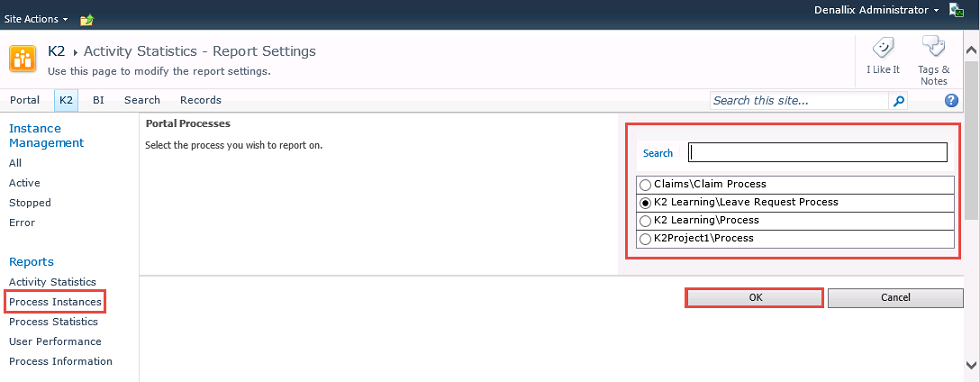Show Error instances in sidebar
Viewport: 980px width, 382px height.
pos(22,223)
